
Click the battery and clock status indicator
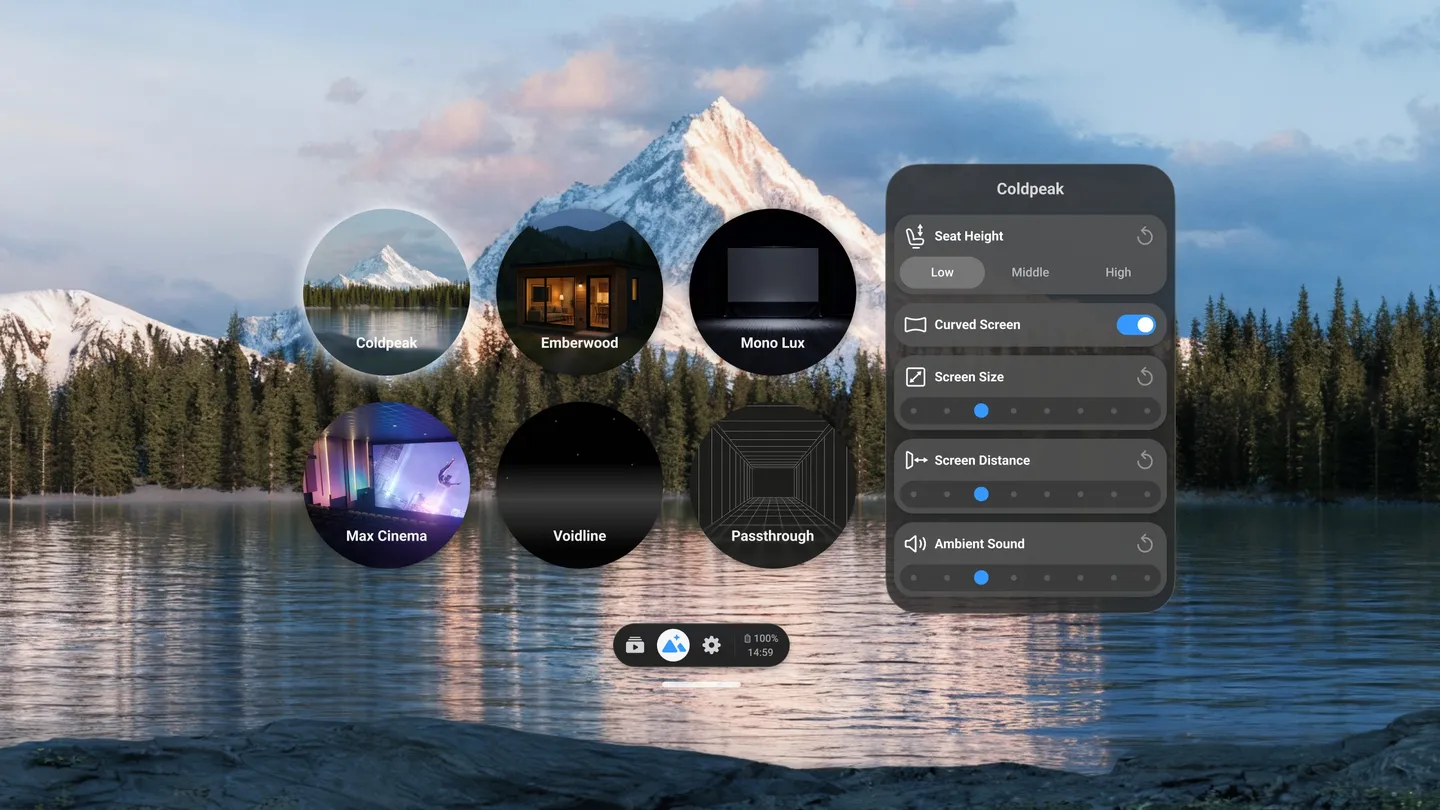(x=761, y=646)
